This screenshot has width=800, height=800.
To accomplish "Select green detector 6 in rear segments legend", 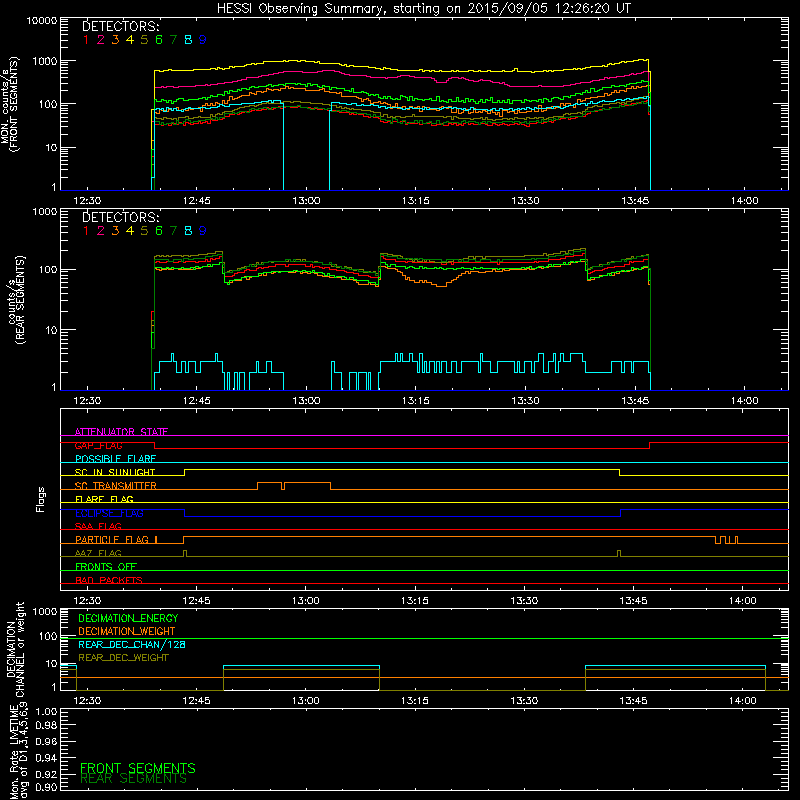I will [x=159, y=231].
